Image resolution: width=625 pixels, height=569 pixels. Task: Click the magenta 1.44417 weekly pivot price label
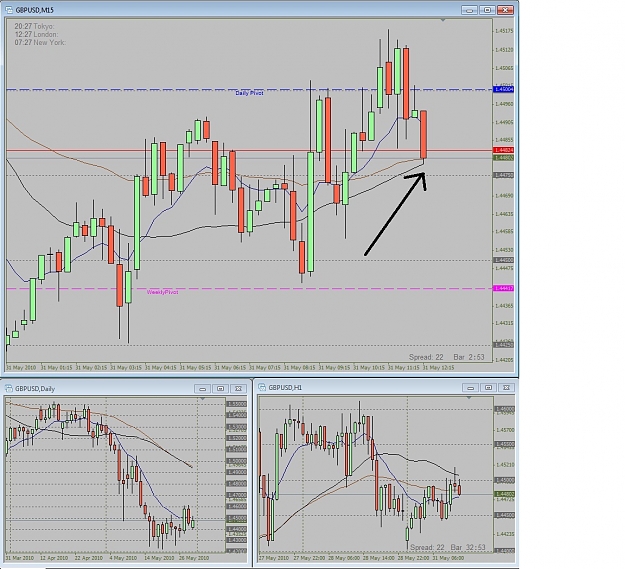[x=504, y=288]
